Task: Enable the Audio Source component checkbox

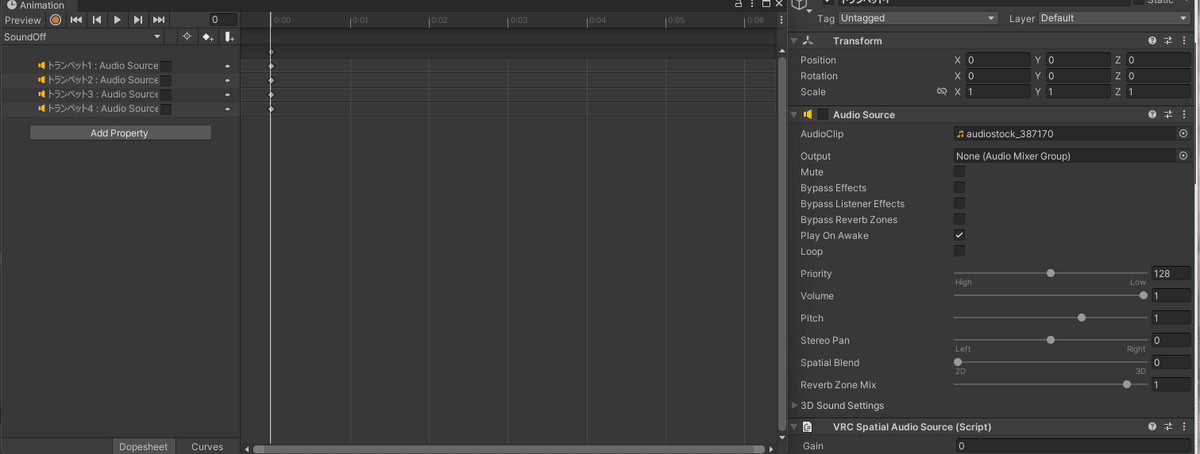Action: coord(823,115)
